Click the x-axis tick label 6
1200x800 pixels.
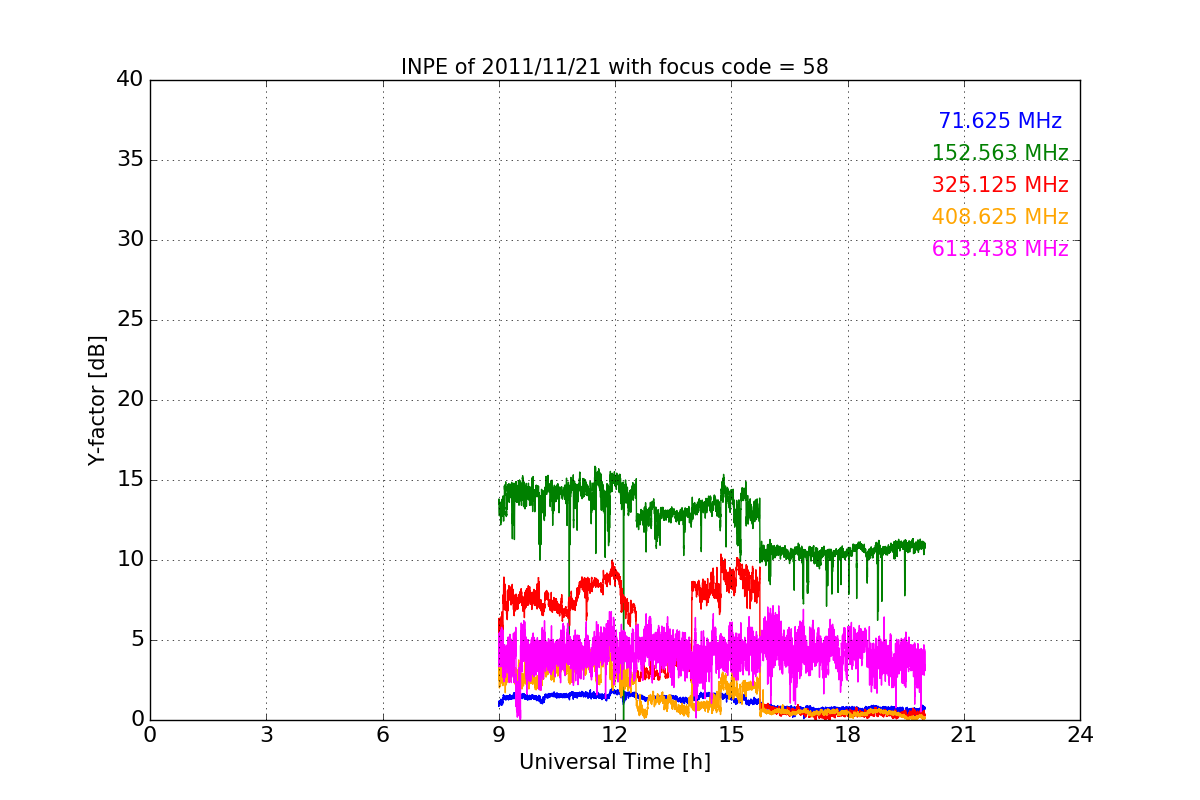click(x=382, y=735)
